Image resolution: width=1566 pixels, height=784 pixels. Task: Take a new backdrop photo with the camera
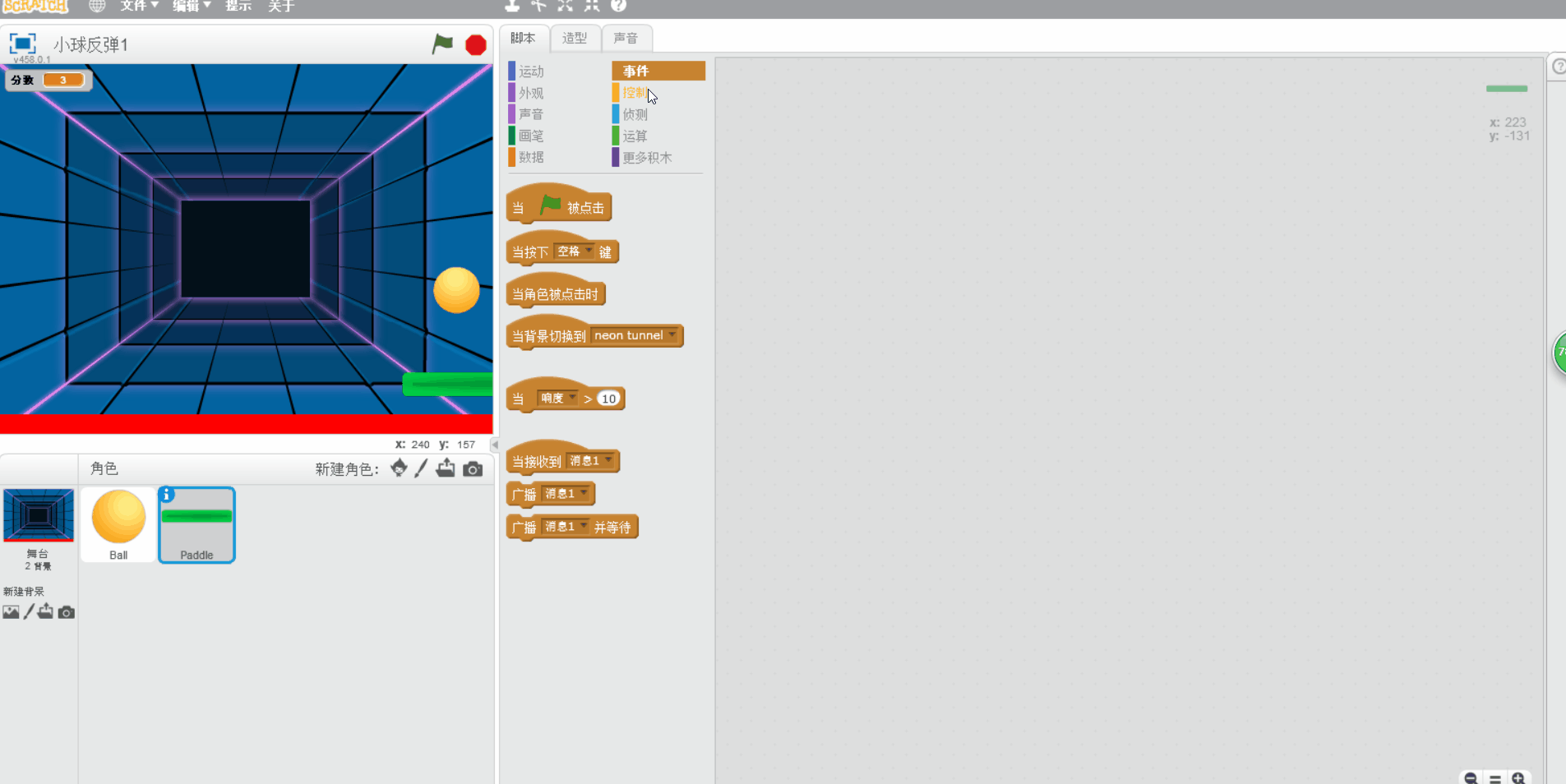[x=67, y=612]
